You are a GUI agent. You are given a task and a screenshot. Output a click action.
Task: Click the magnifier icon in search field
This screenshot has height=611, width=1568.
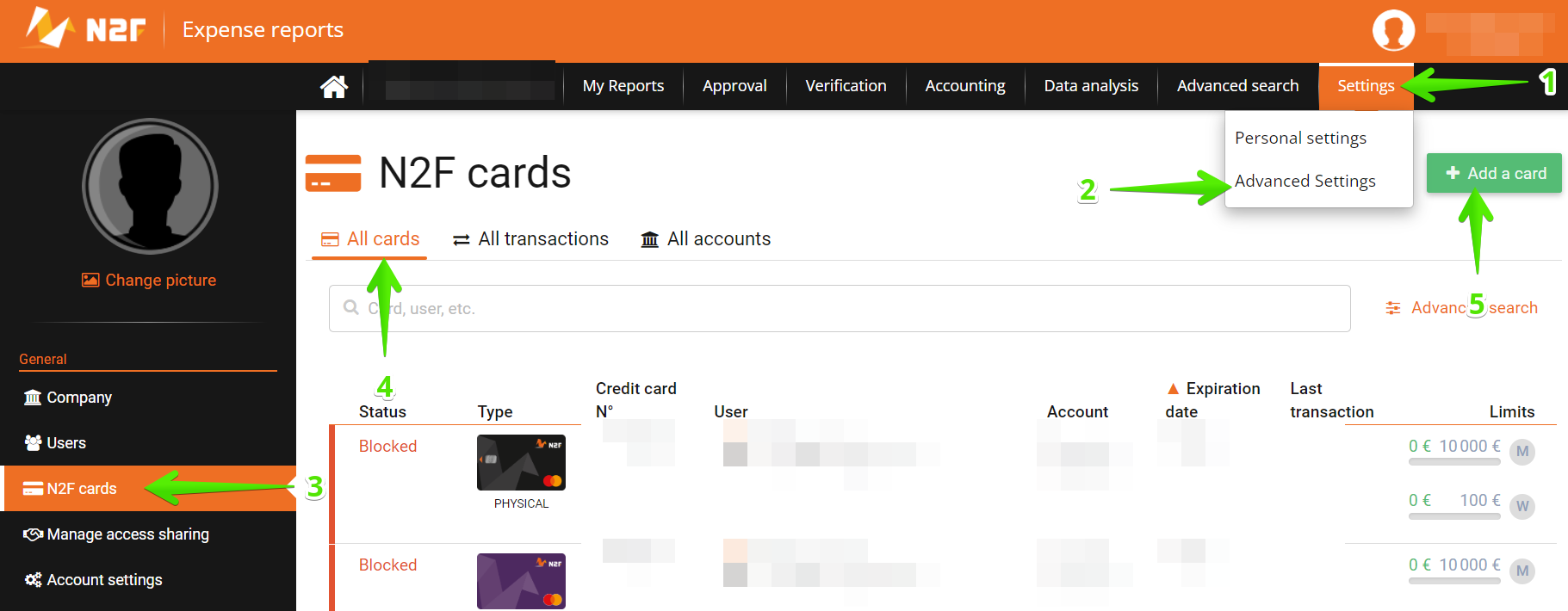coord(351,307)
